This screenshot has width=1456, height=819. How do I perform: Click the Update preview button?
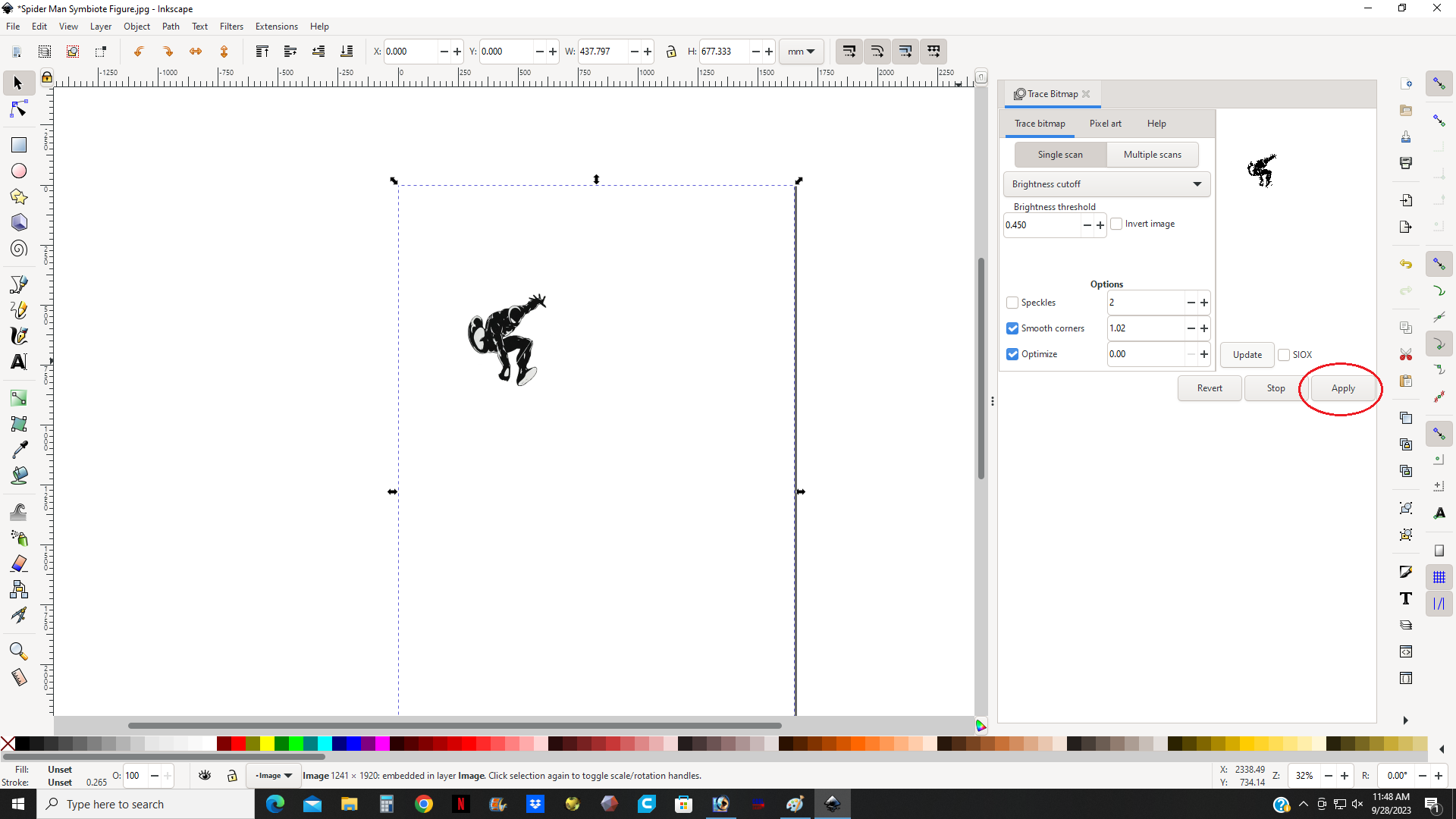click(x=1247, y=355)
